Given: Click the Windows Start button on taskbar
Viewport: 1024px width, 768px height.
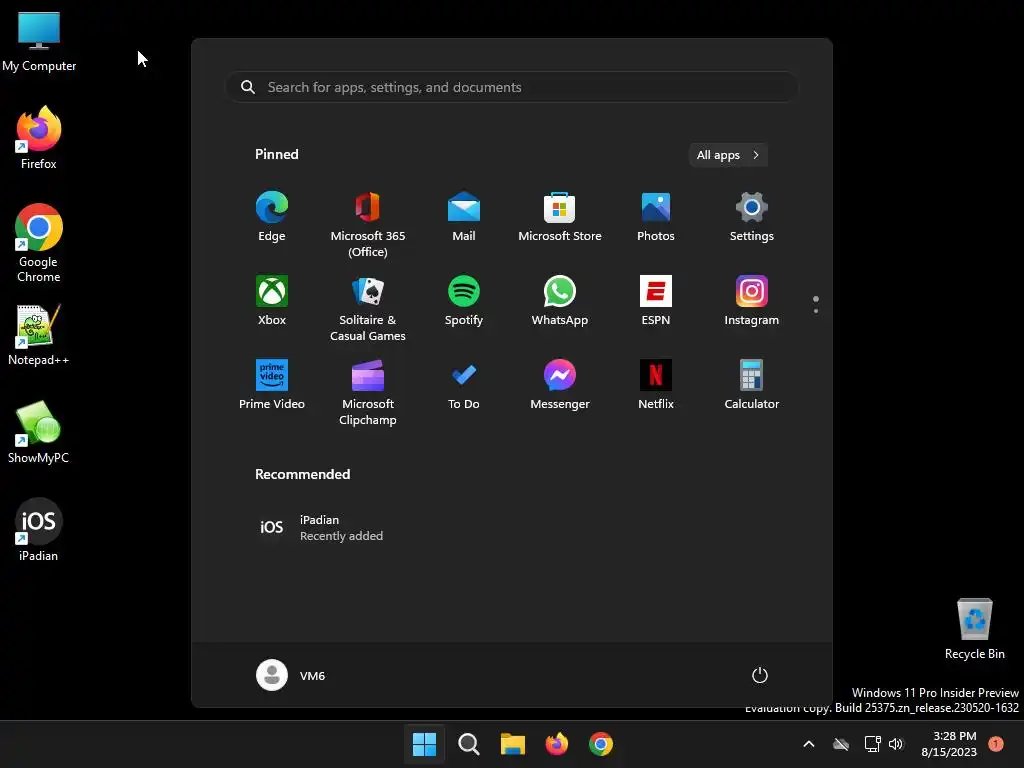Looking at the screenshot, I should point(424,744).
